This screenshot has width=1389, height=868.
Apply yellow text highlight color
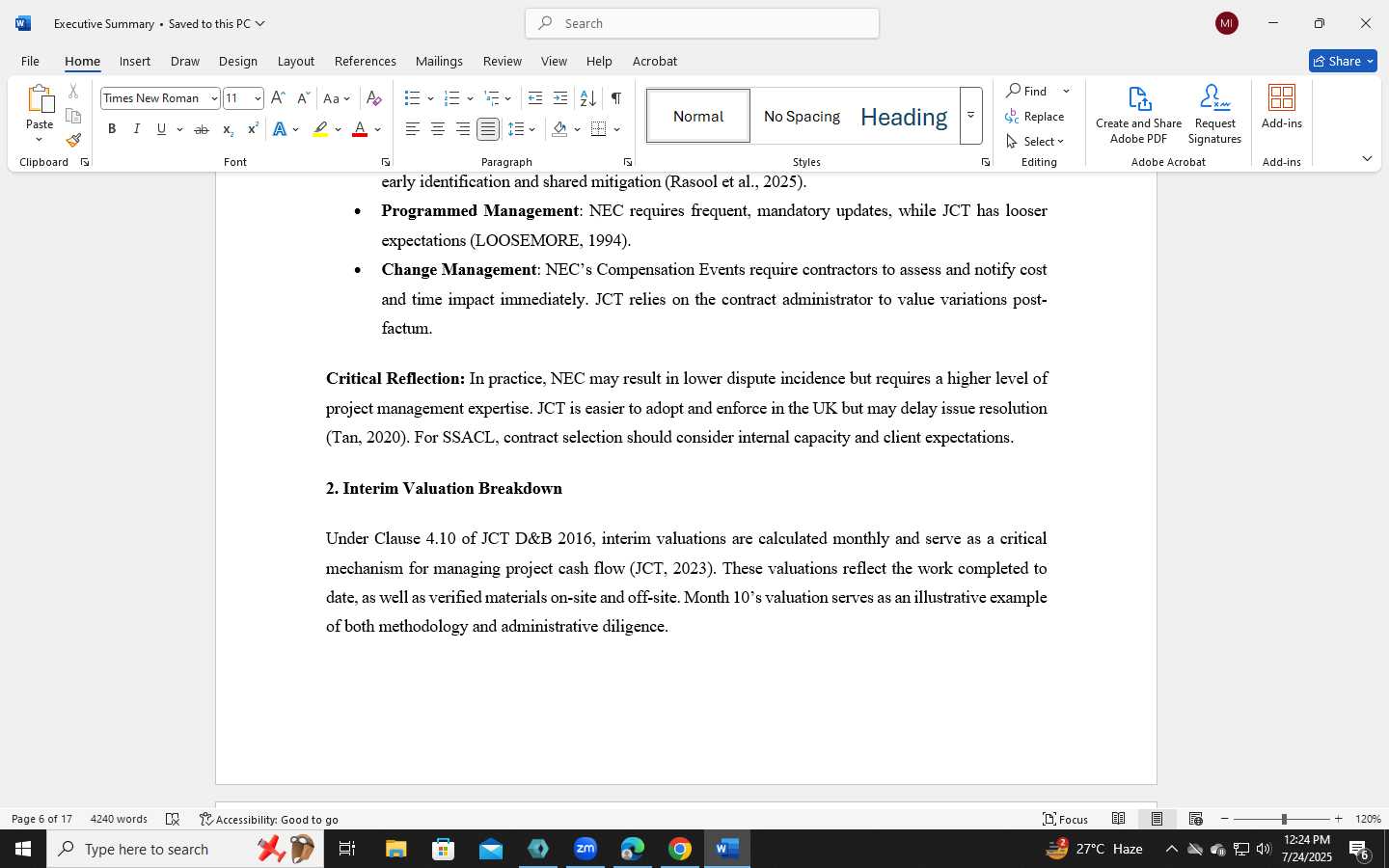pyautogui.click(x=320, y=129)
